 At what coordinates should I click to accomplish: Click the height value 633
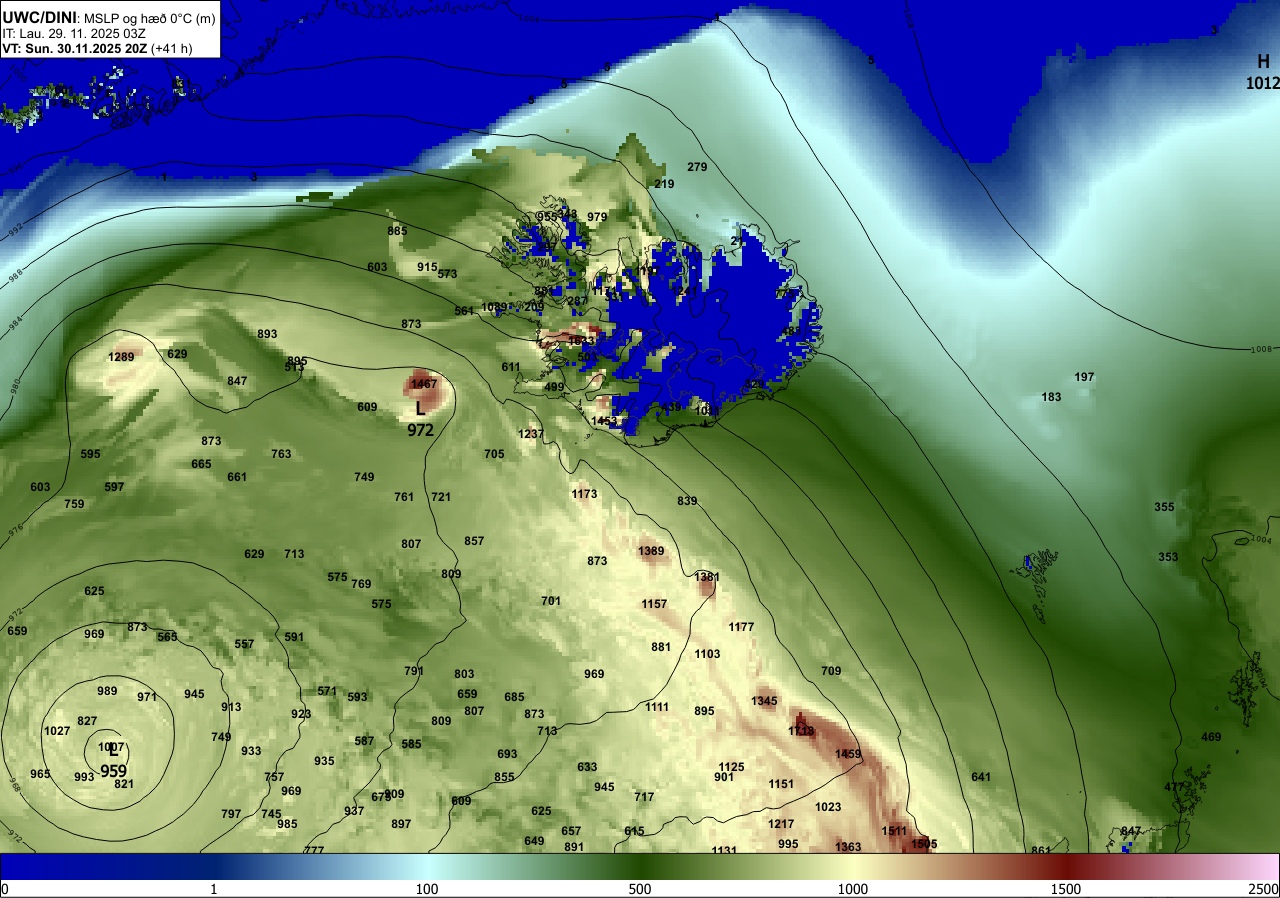[587, 767]
